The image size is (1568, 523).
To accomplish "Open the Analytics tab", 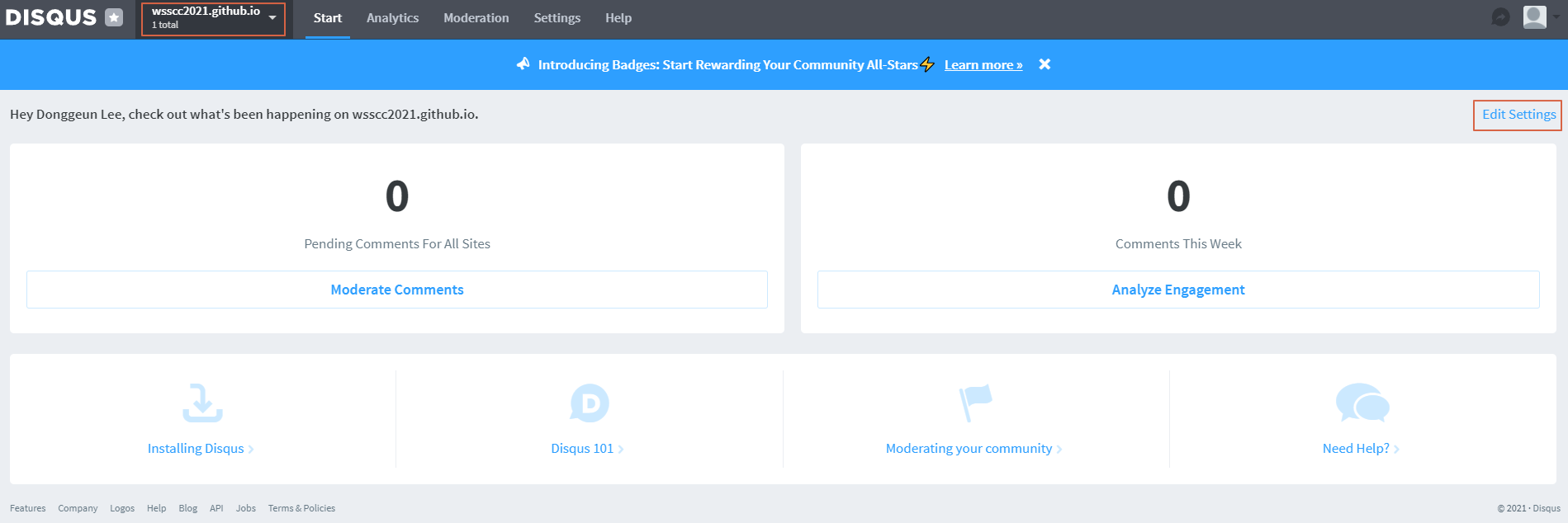I will pos(392,18).
